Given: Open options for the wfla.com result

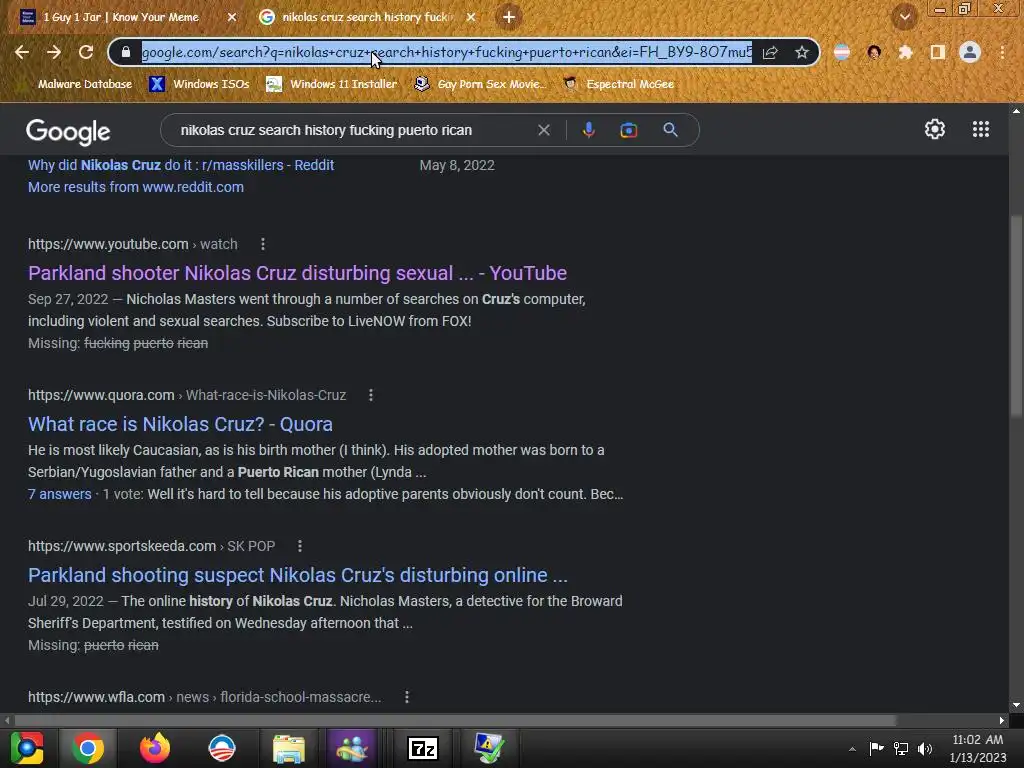Looking at the screenshot, I should pyautogui.click(x=406, y=697).
